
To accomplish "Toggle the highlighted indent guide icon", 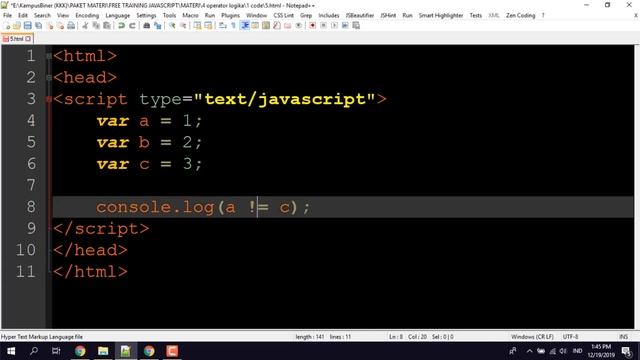I will pyautogui.click(x=244, y=25).
